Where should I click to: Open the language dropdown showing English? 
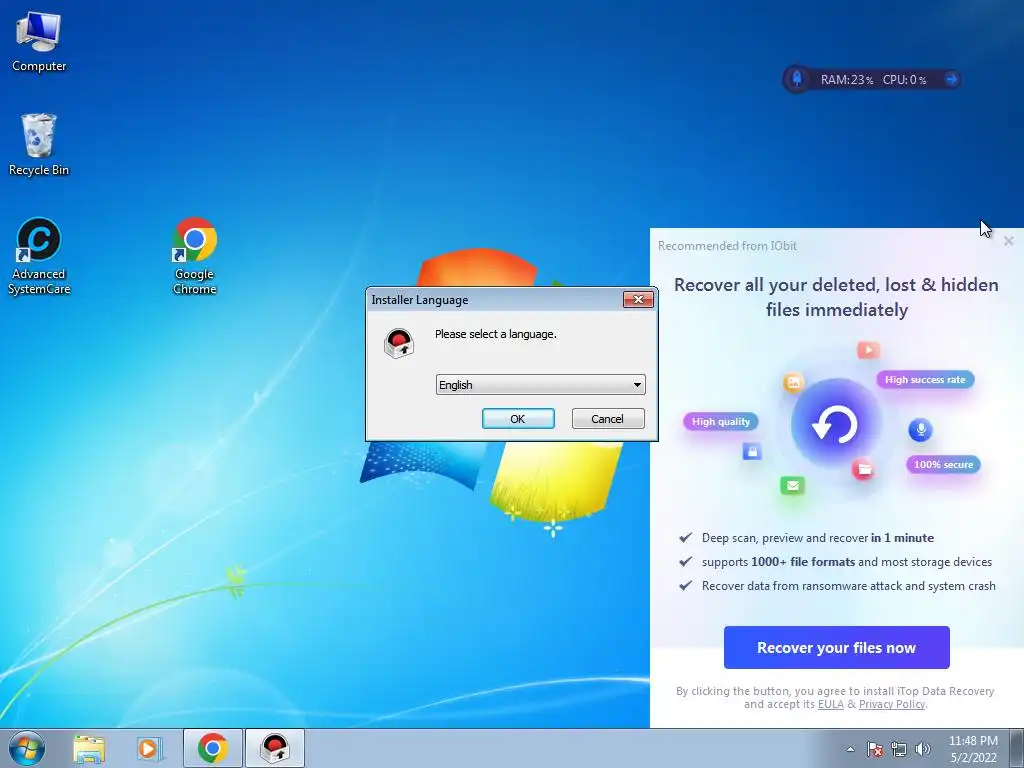pyautogui.click(x=541, y=385)
